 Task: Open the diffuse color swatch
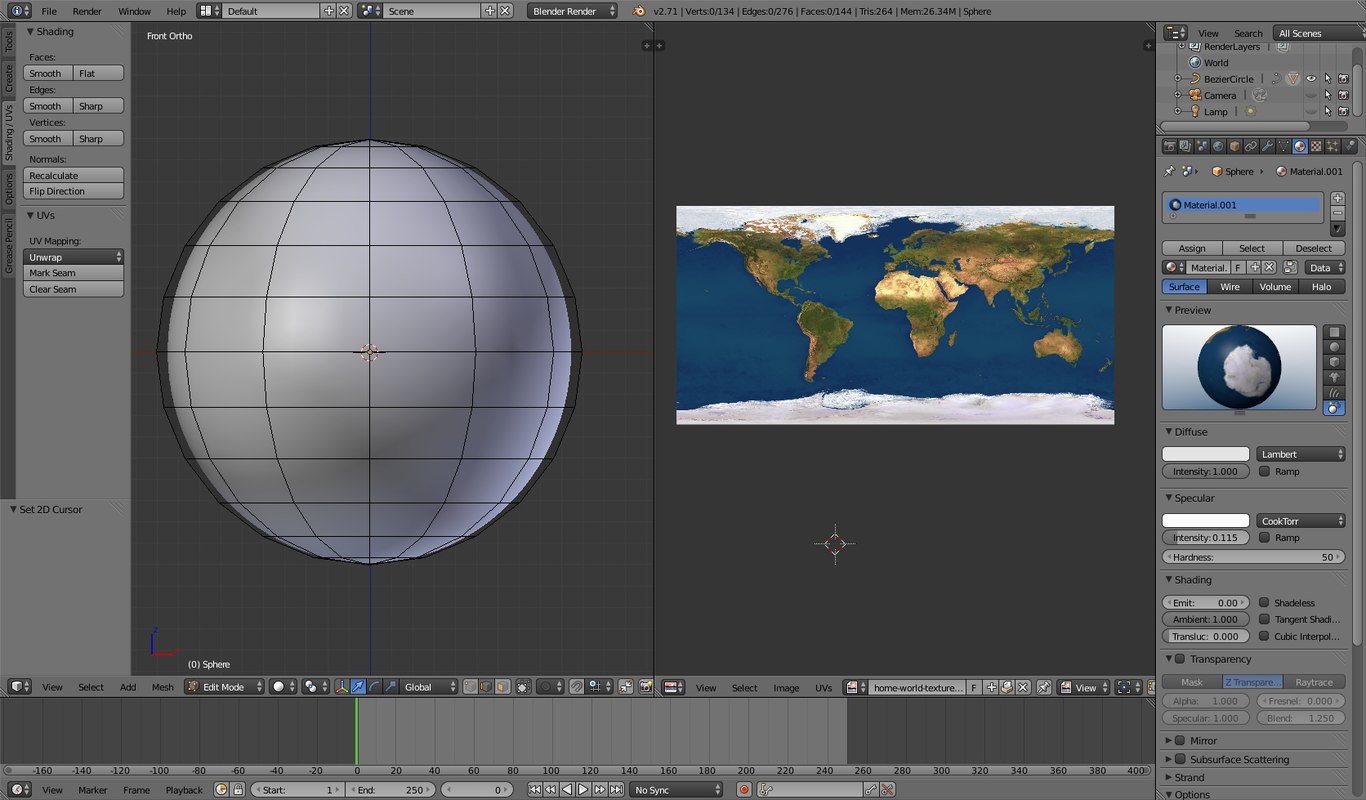(x=1205, y=453)
